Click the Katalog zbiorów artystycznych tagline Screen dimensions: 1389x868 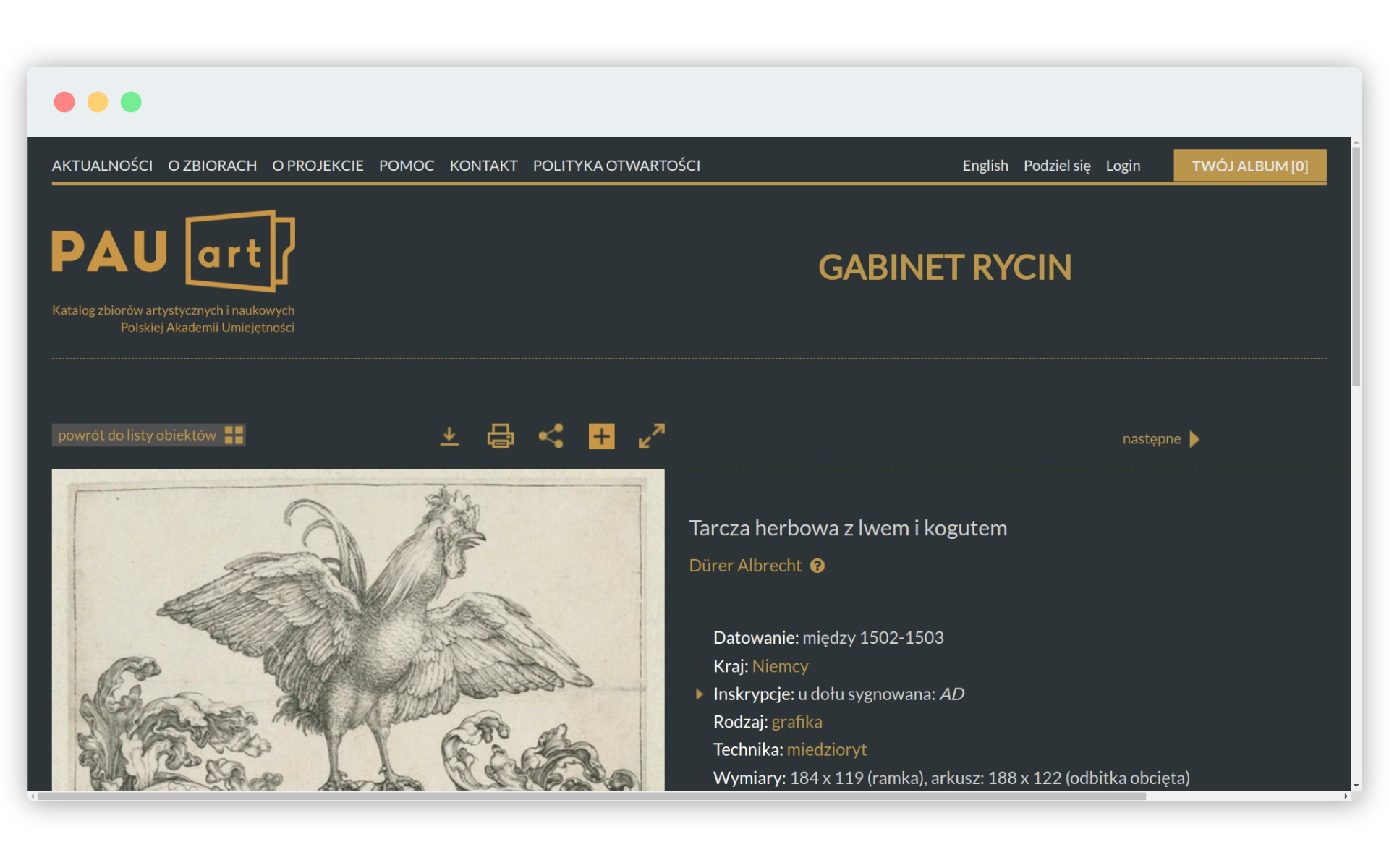click(x=174, y=319)
